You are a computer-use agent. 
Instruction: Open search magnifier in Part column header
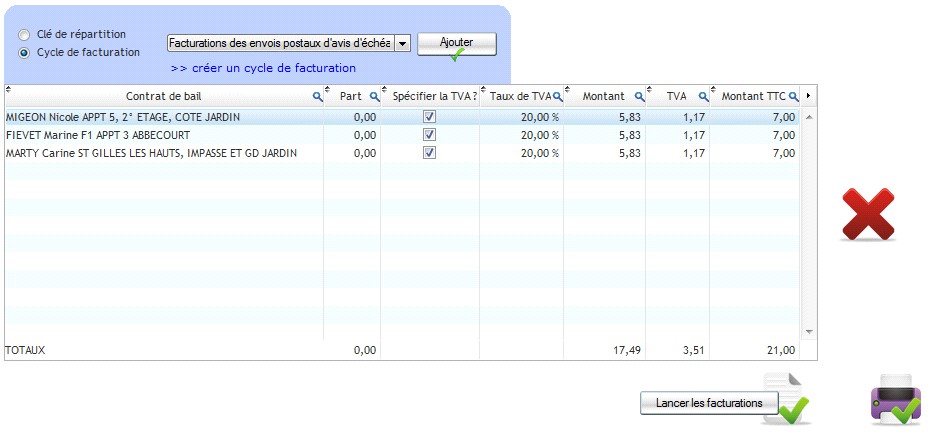374,96
